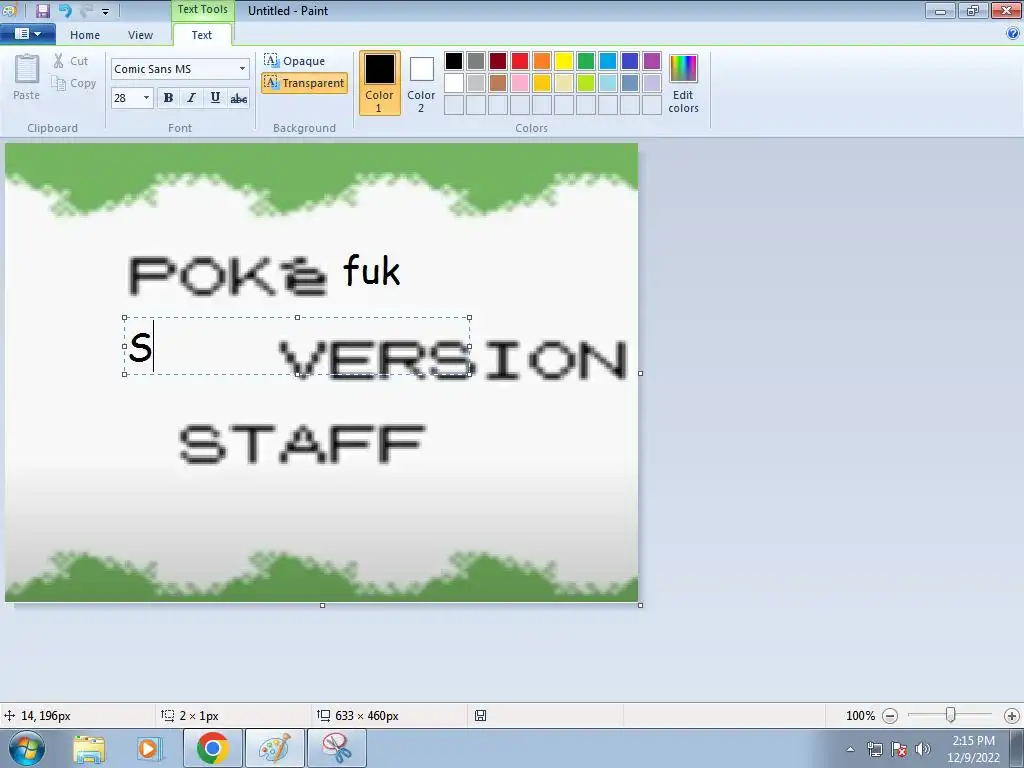Pick the yellow color swatch
This screenshot has width=1024, height=768.
point(564,61)
